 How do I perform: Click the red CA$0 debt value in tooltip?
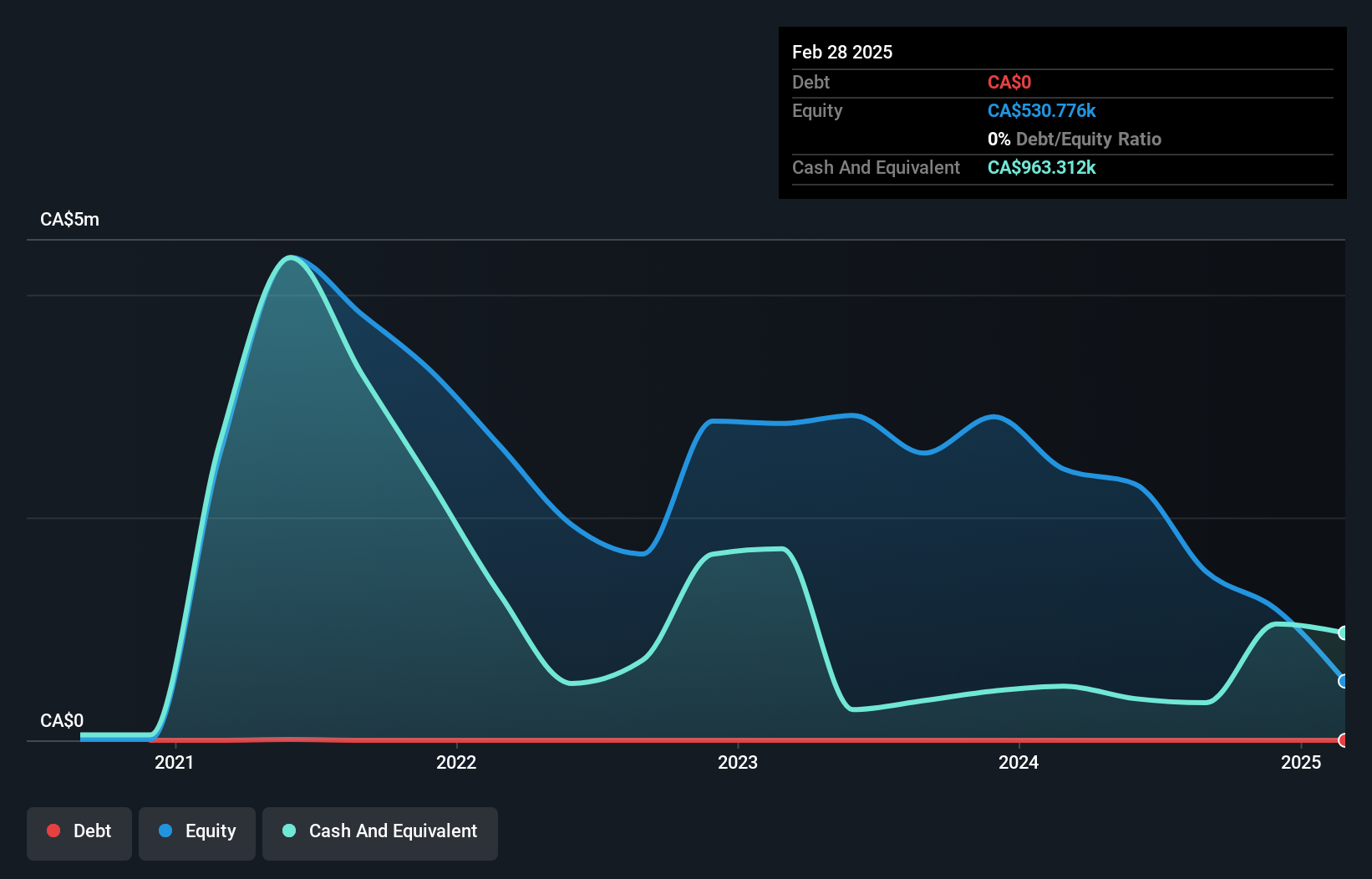point(1009,82)
